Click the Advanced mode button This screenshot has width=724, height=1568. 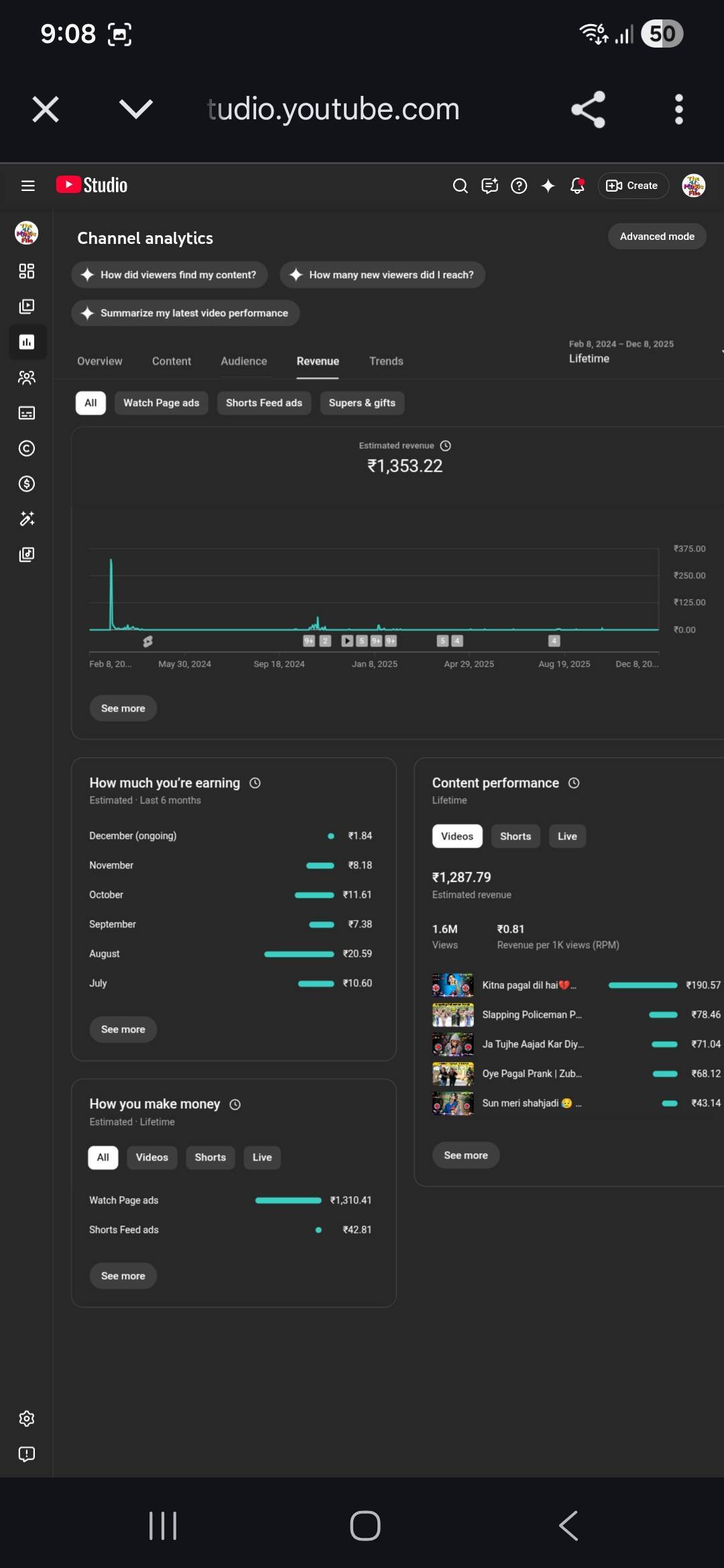[656, 237]
